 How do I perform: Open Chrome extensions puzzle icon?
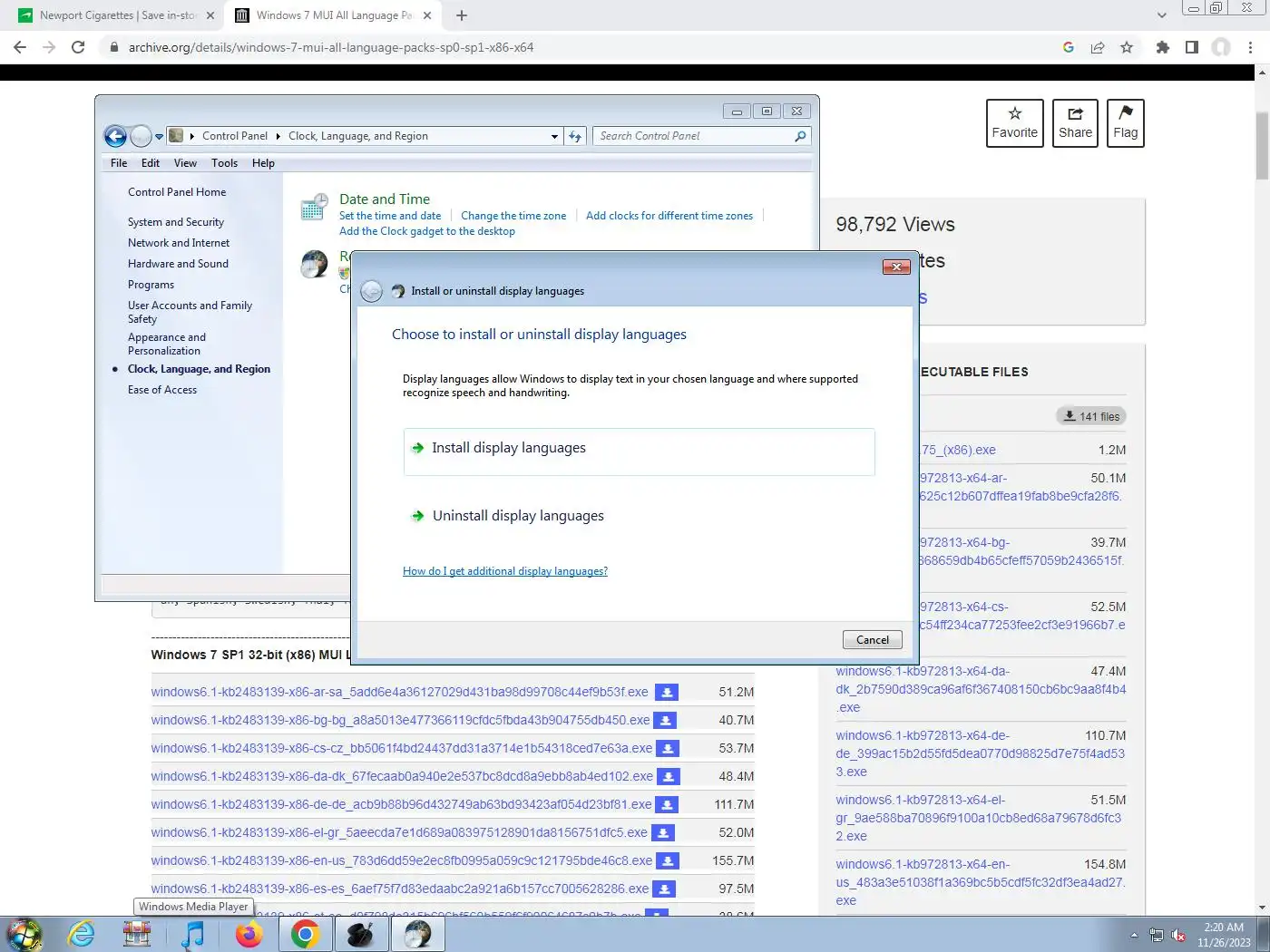coord(1162,47)
